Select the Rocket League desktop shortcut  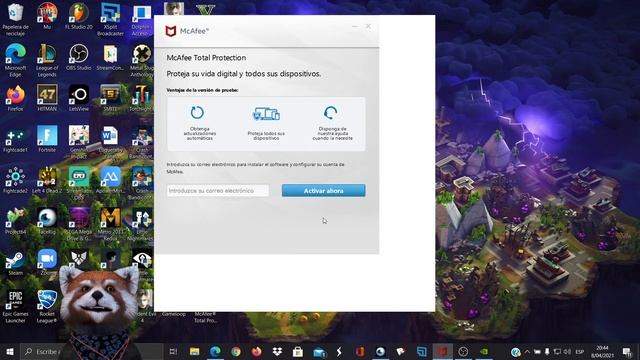(x=47, y=306)
